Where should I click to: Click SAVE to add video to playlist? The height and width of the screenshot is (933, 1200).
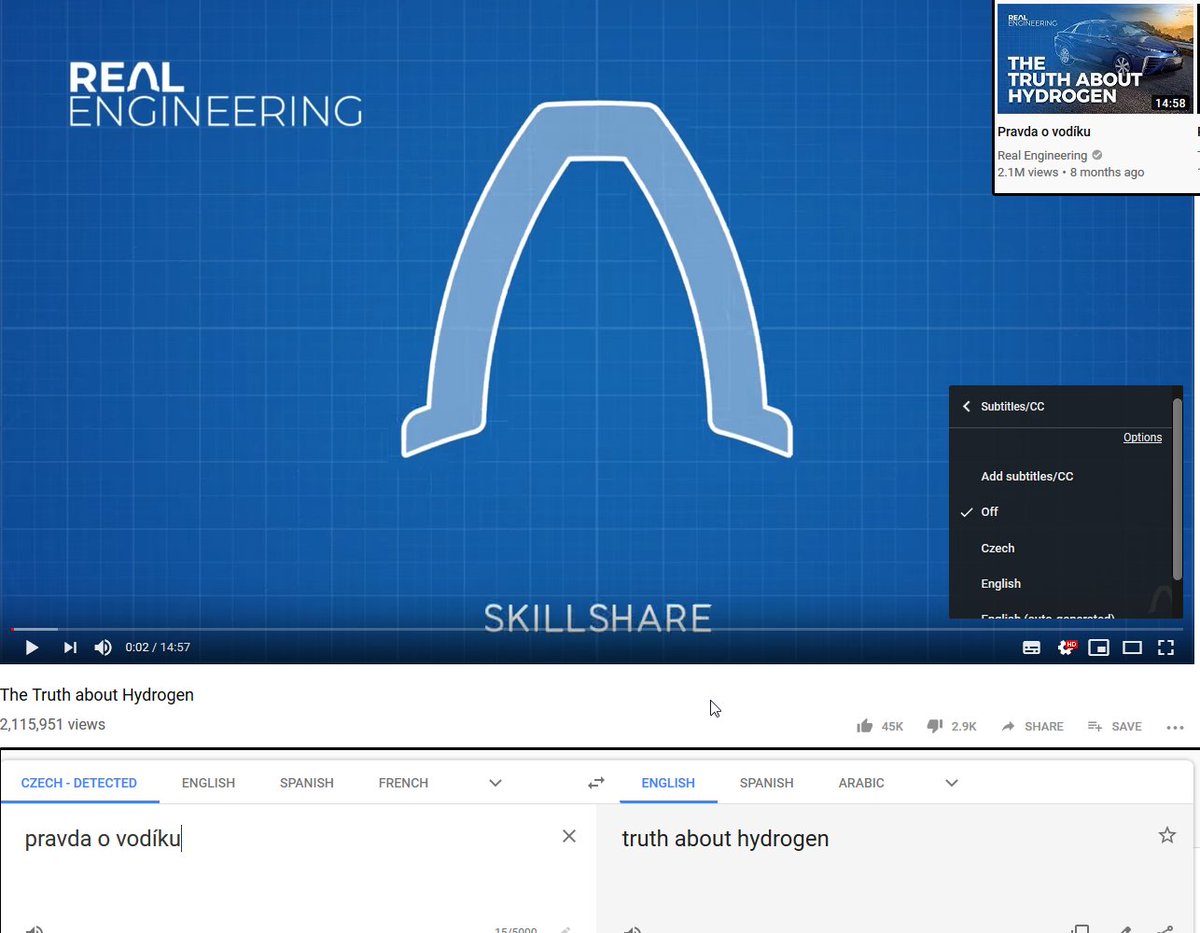[x=1115, y=727]
